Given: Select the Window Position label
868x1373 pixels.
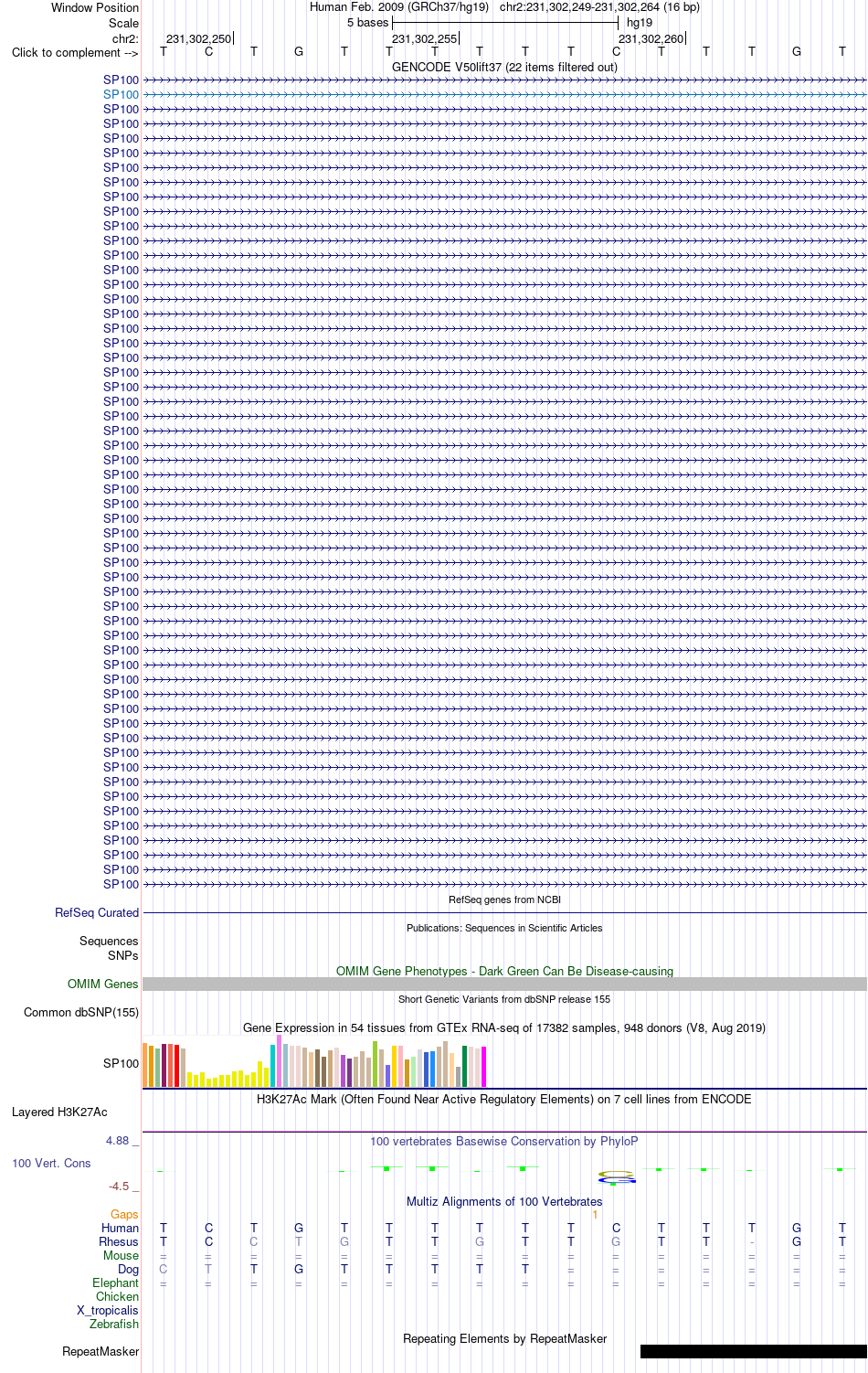Looking at the screenshot, I should coord(95,7).
